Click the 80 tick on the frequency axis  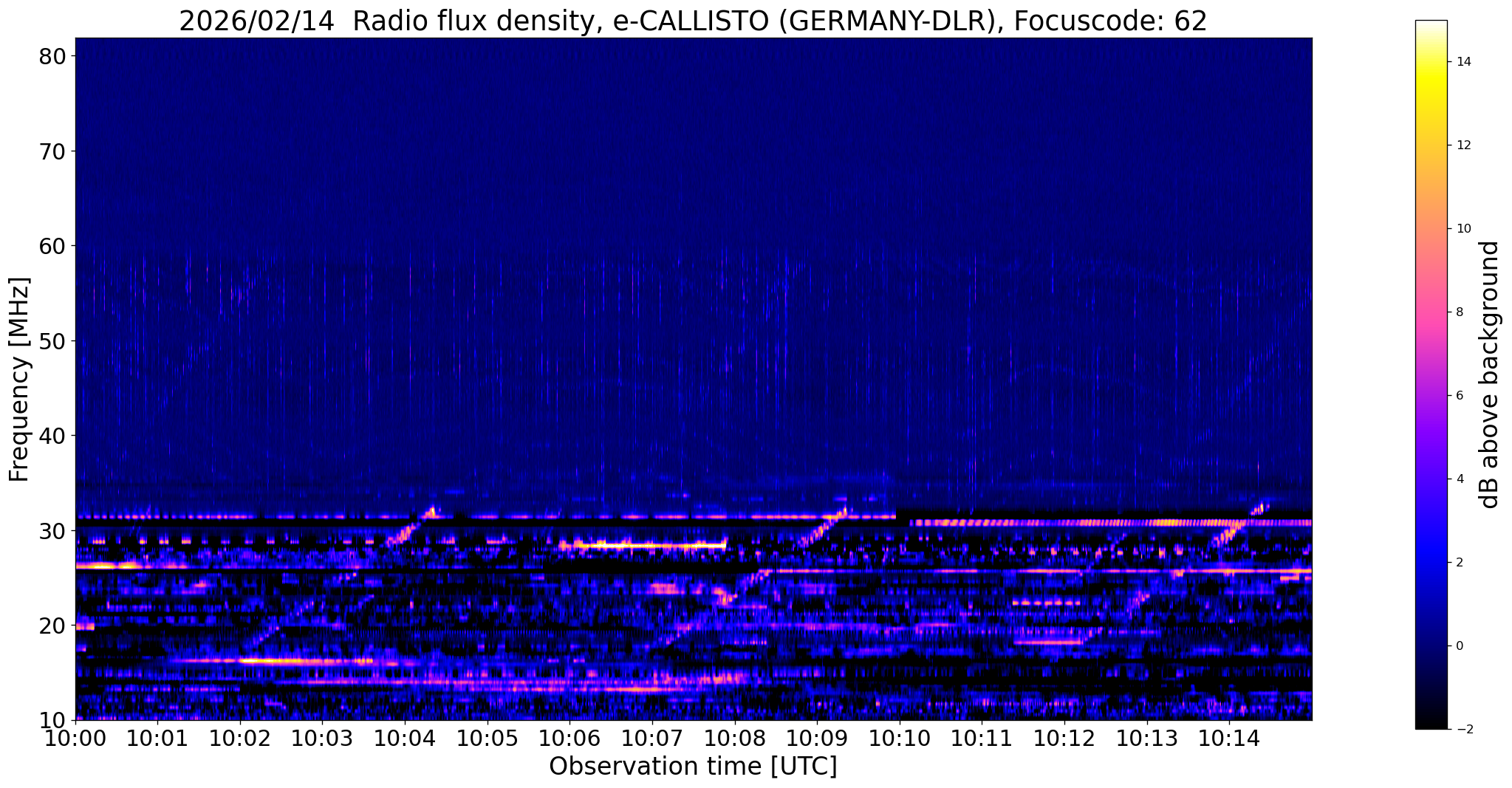[54, 56]
